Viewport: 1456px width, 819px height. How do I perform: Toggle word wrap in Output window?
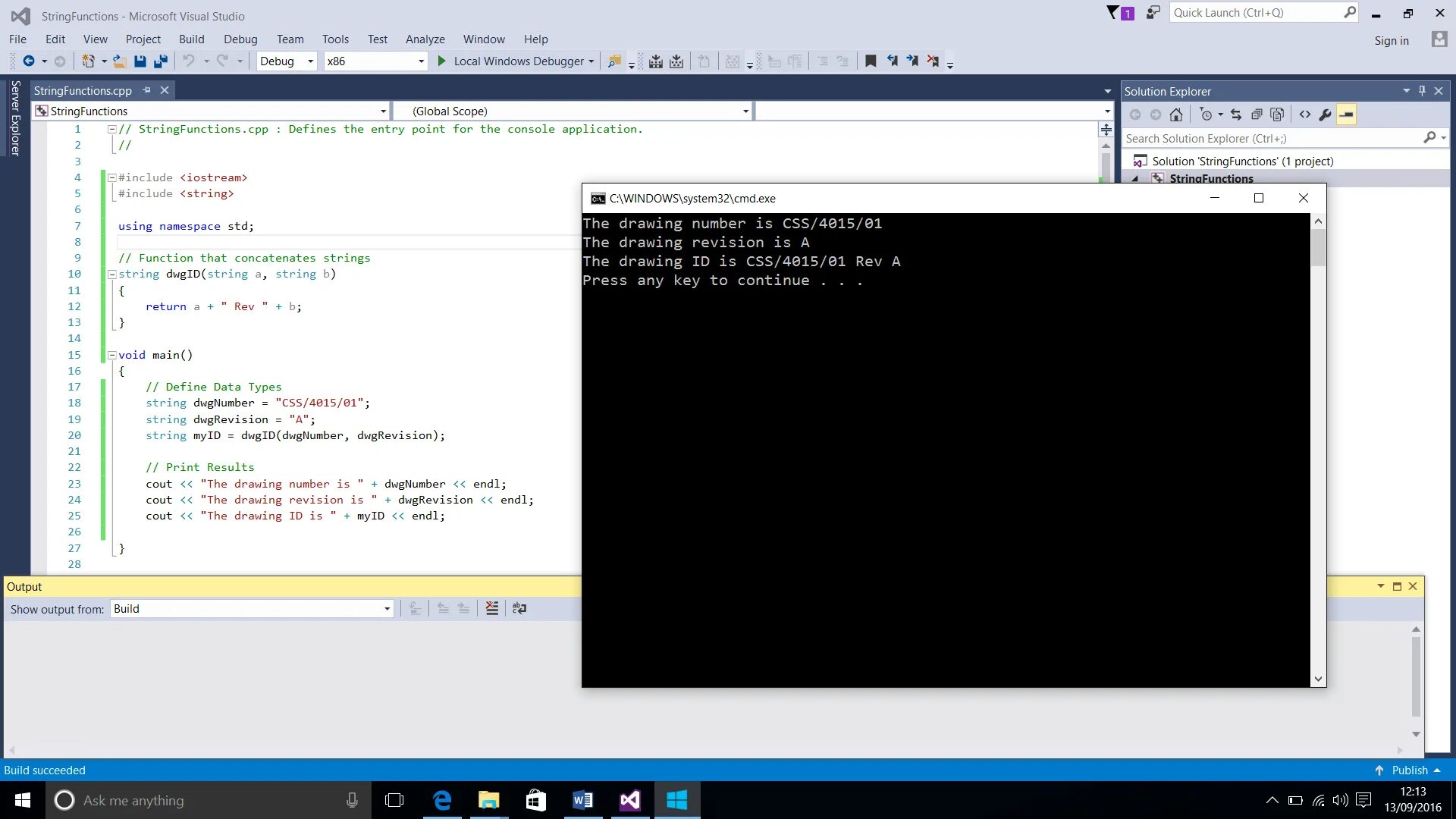(x=519, y=609)
